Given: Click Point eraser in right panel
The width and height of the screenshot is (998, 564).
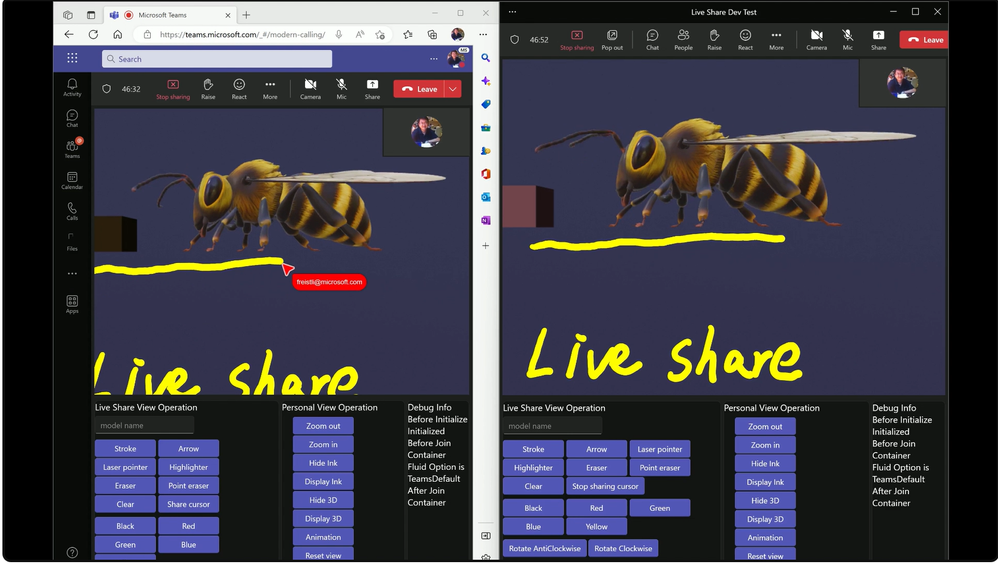Looking at the screenshot, I should click(x=660, y=468).
